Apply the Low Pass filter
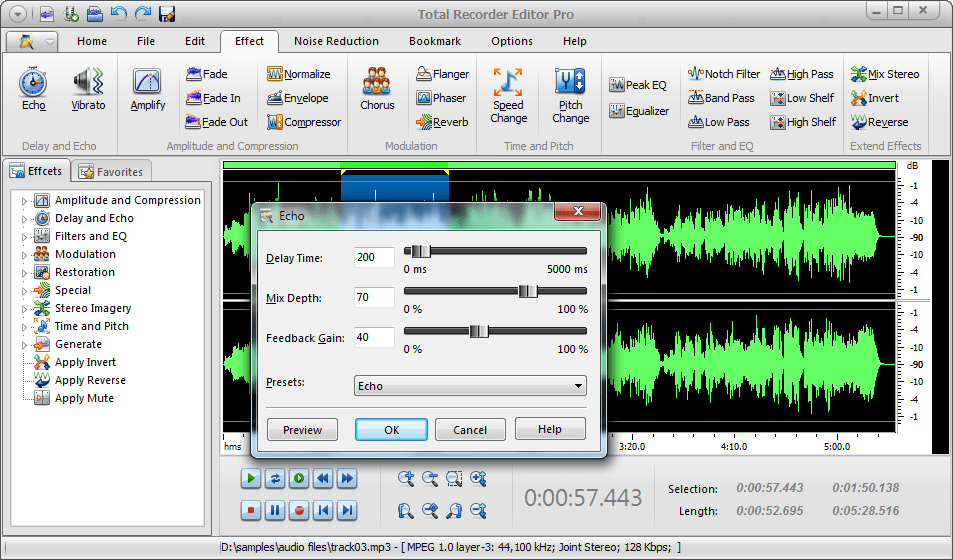 click(718, 122)
